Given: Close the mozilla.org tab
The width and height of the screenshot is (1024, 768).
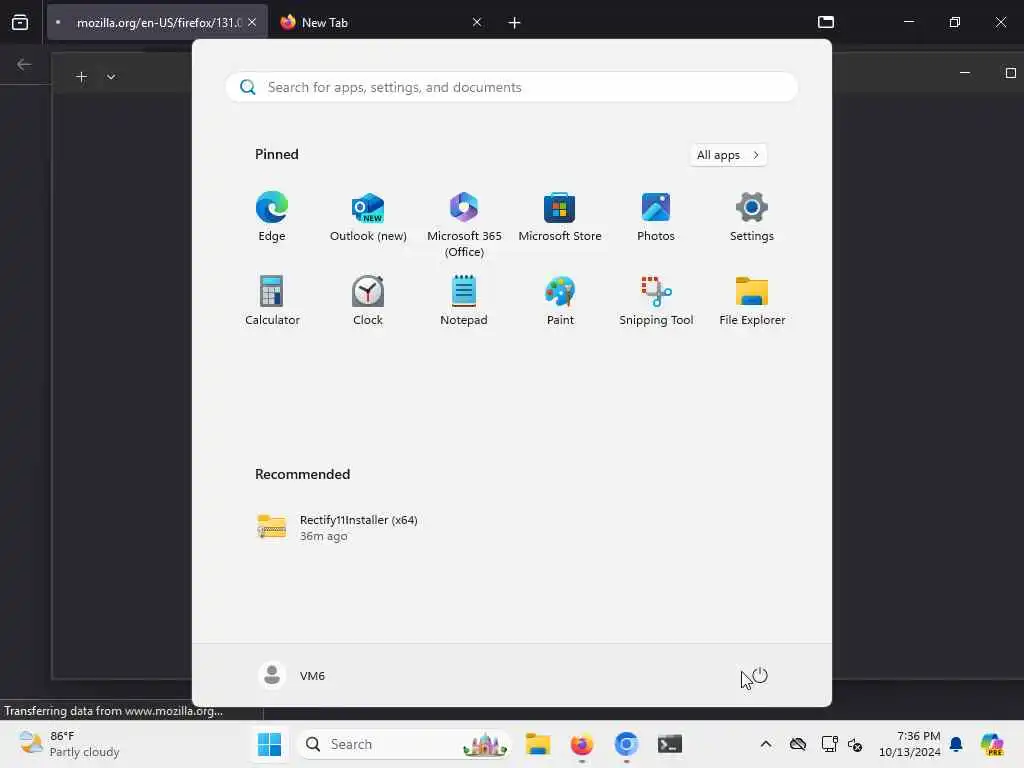Looking at the screenshot, I should point(252,22).
